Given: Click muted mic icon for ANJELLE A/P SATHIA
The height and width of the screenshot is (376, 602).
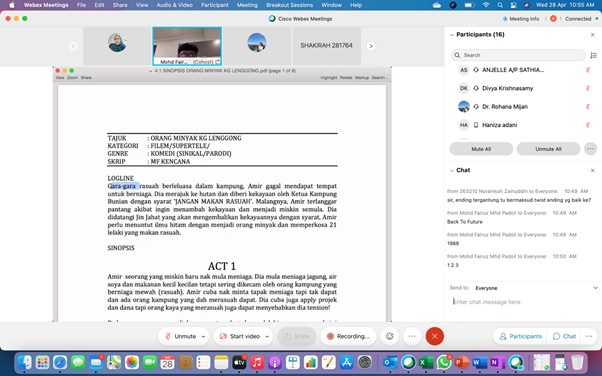Looking at the screenshot, I should coord(587,70).
